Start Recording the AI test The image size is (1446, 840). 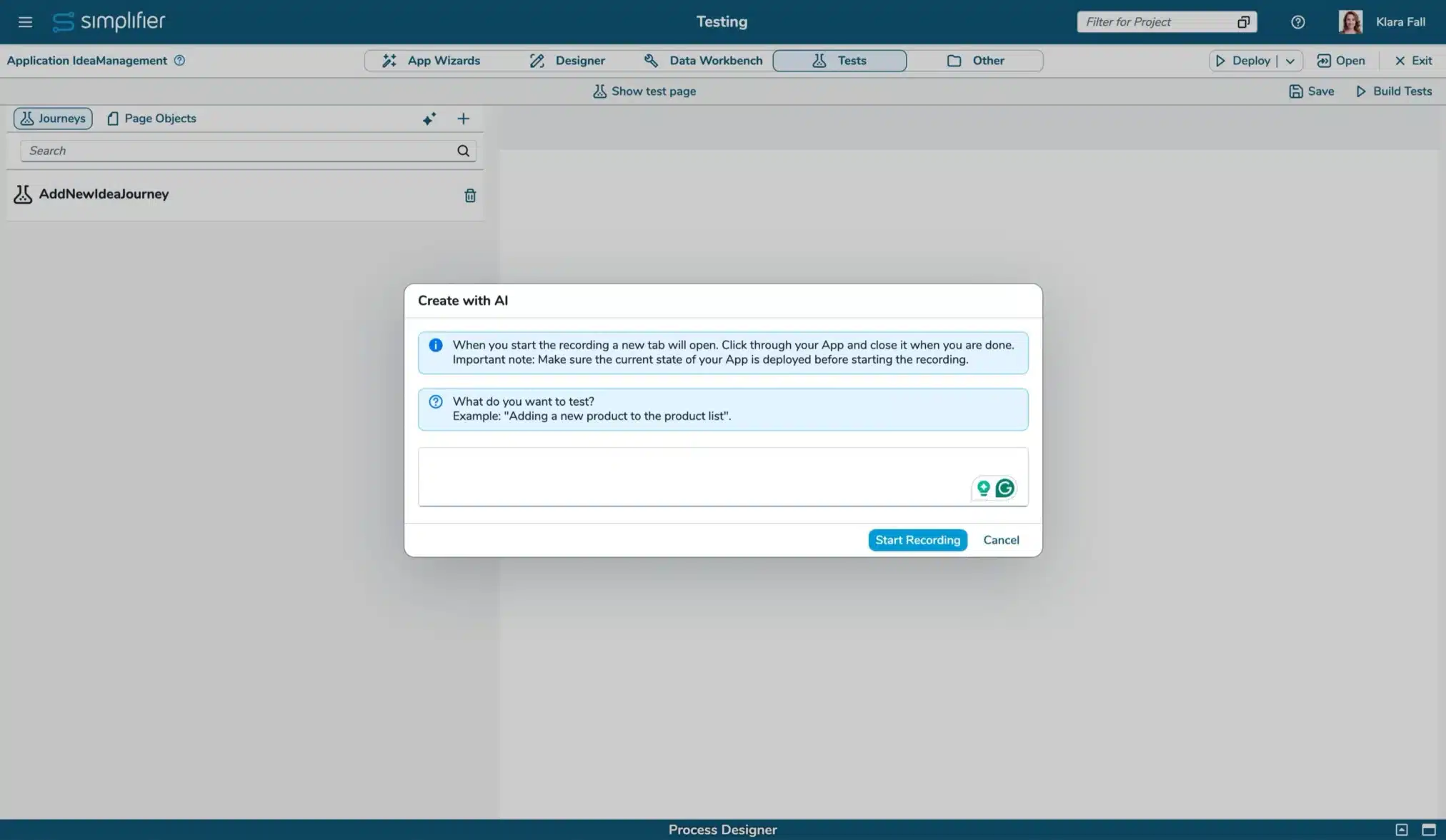pyautogui.click(x=917, y=540)
